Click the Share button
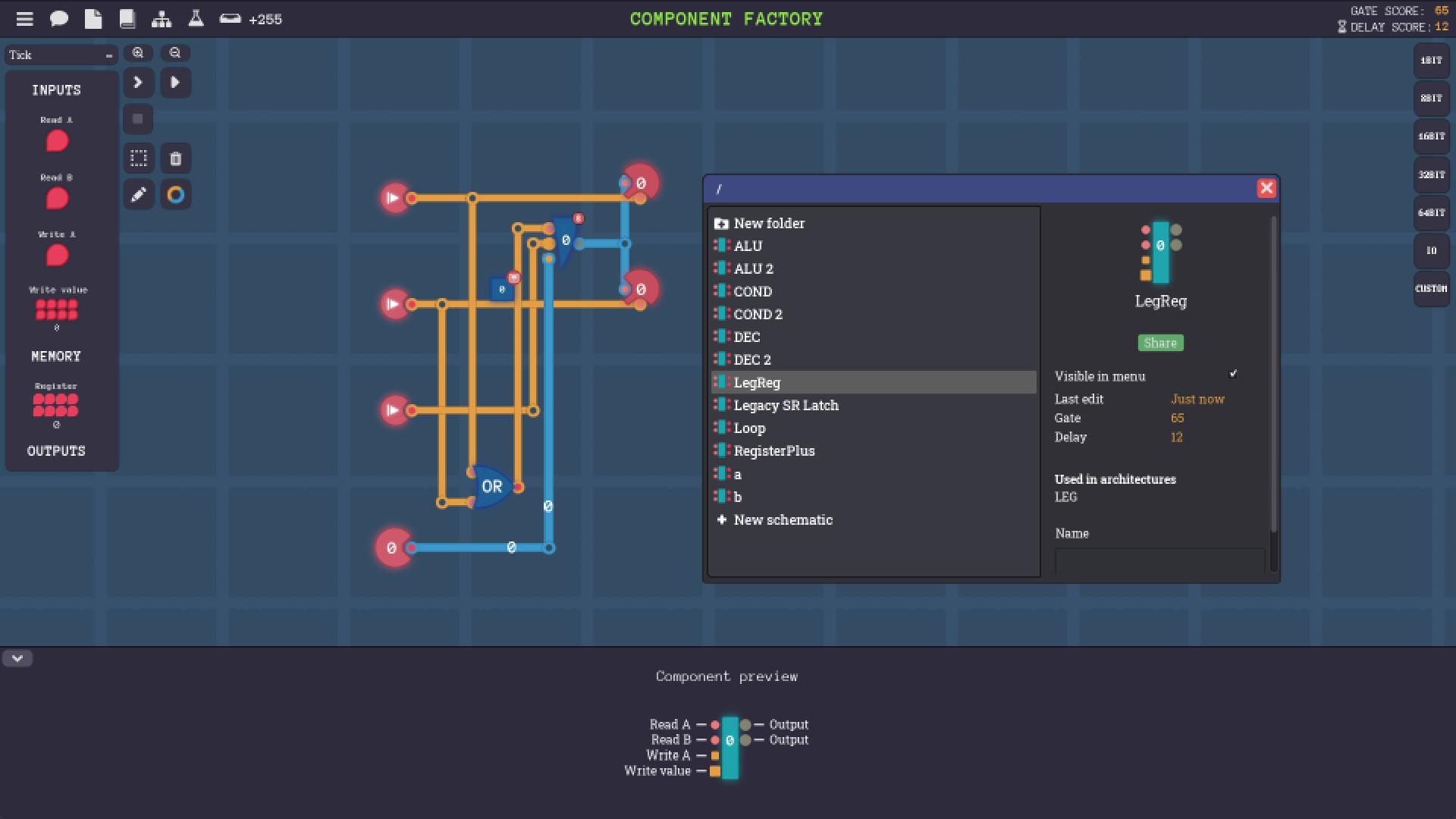 (1161, 342)
